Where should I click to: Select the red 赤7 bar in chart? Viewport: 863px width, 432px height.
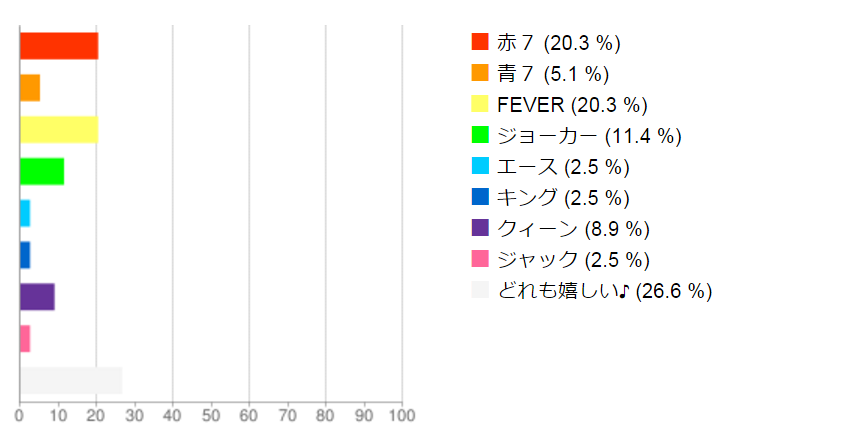[x=59, y=46]
